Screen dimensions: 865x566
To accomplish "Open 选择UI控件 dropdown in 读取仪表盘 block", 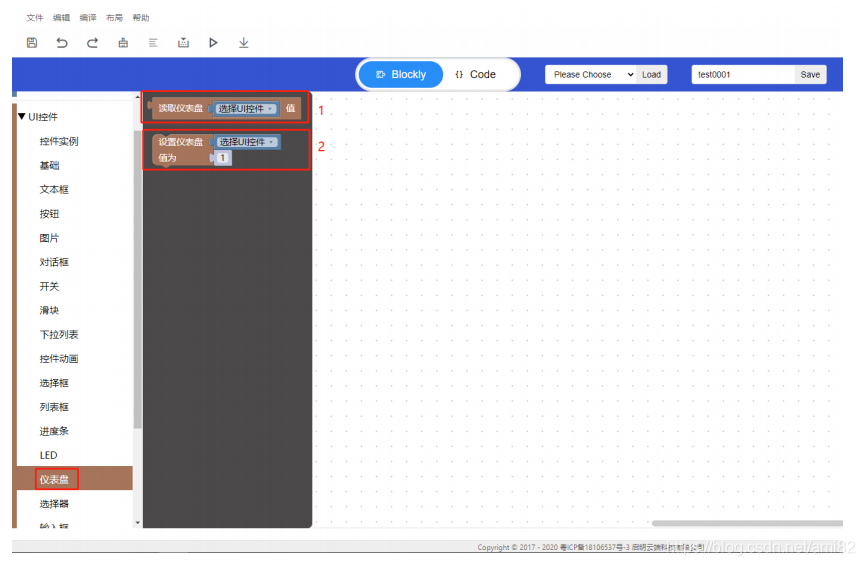I will tap(245, 109).
